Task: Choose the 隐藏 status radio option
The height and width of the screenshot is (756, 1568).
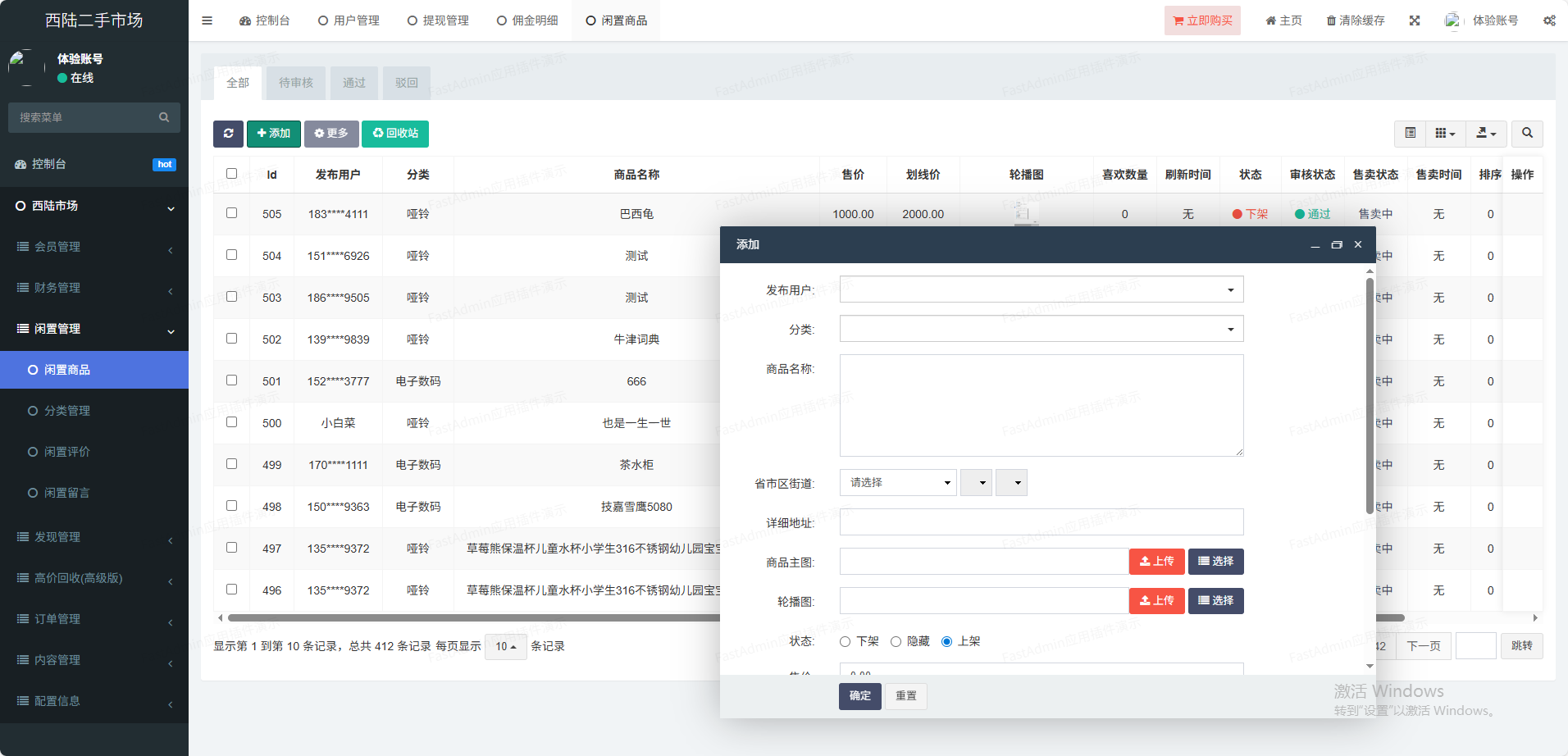Action: point(896,642)
